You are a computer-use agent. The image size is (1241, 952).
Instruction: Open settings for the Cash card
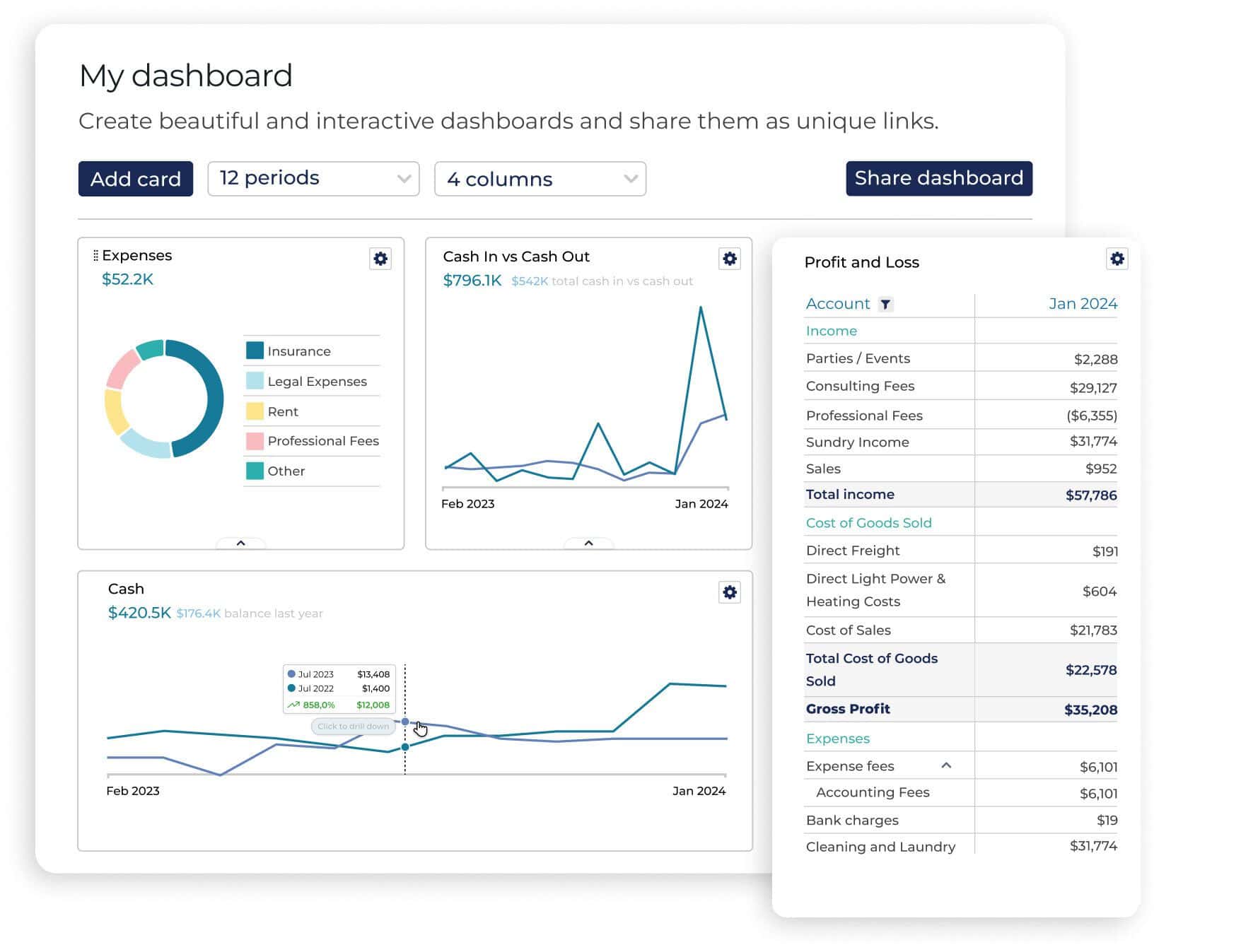coord(730,592)
